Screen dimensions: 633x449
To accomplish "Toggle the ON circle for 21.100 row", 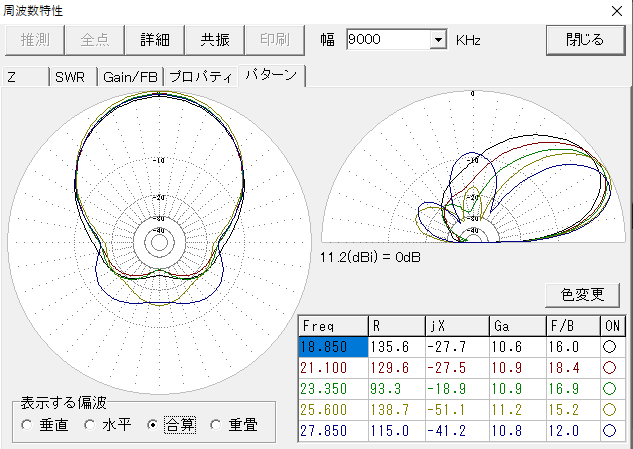I will click(x=611, y=367).
